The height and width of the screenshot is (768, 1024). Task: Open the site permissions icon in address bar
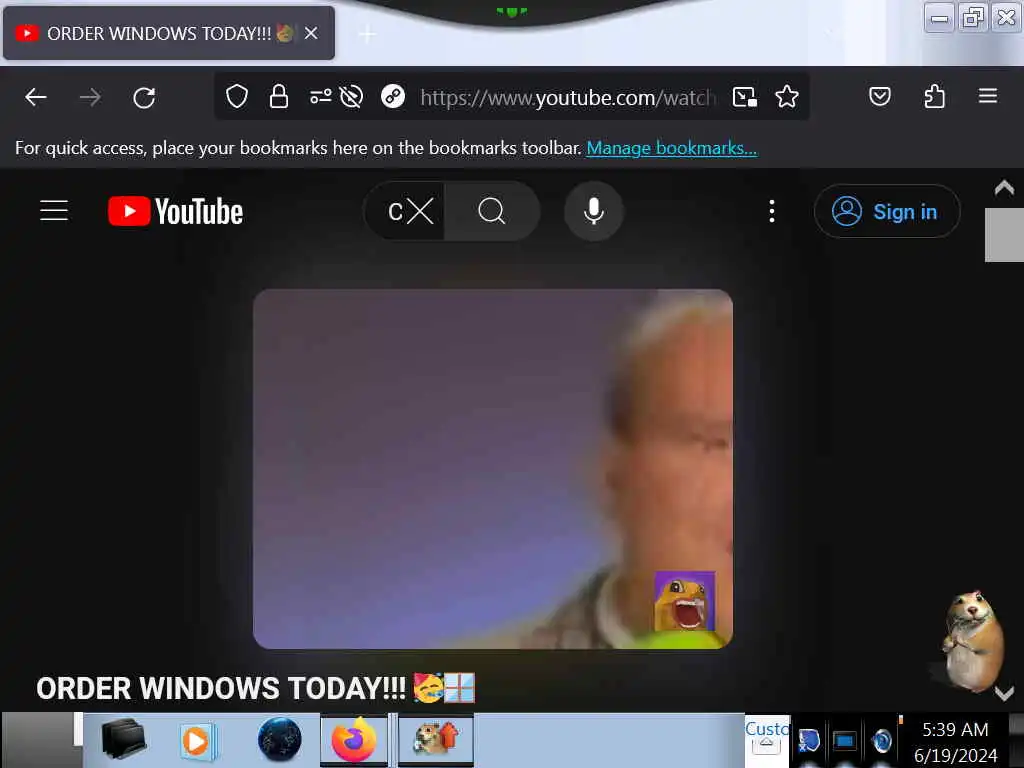(x=320, y=97)
